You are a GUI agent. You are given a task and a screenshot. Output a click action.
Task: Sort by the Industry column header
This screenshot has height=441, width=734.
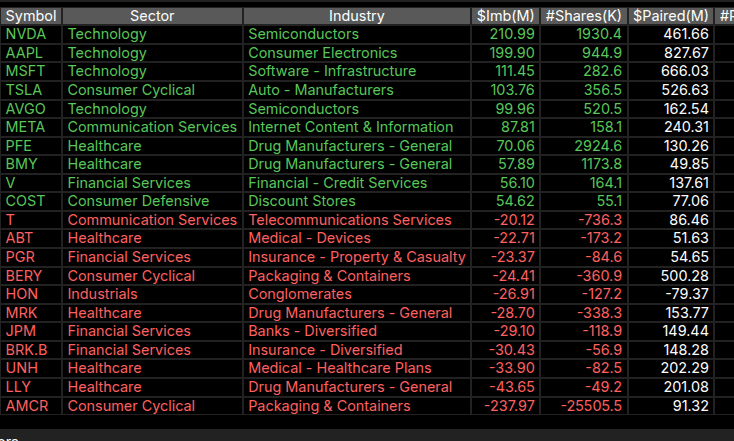point(357,16)
